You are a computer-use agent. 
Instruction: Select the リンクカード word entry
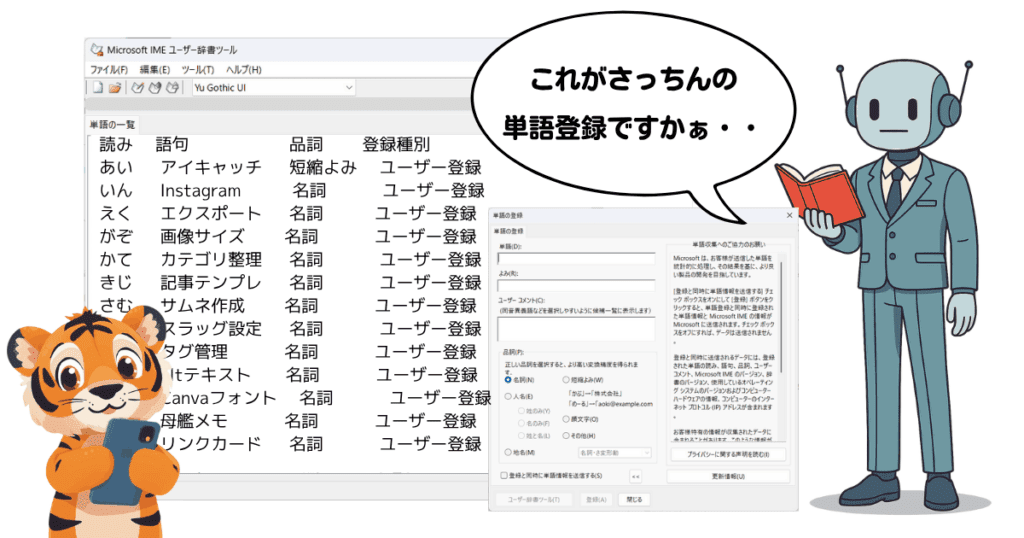click(x=211, y=444)
